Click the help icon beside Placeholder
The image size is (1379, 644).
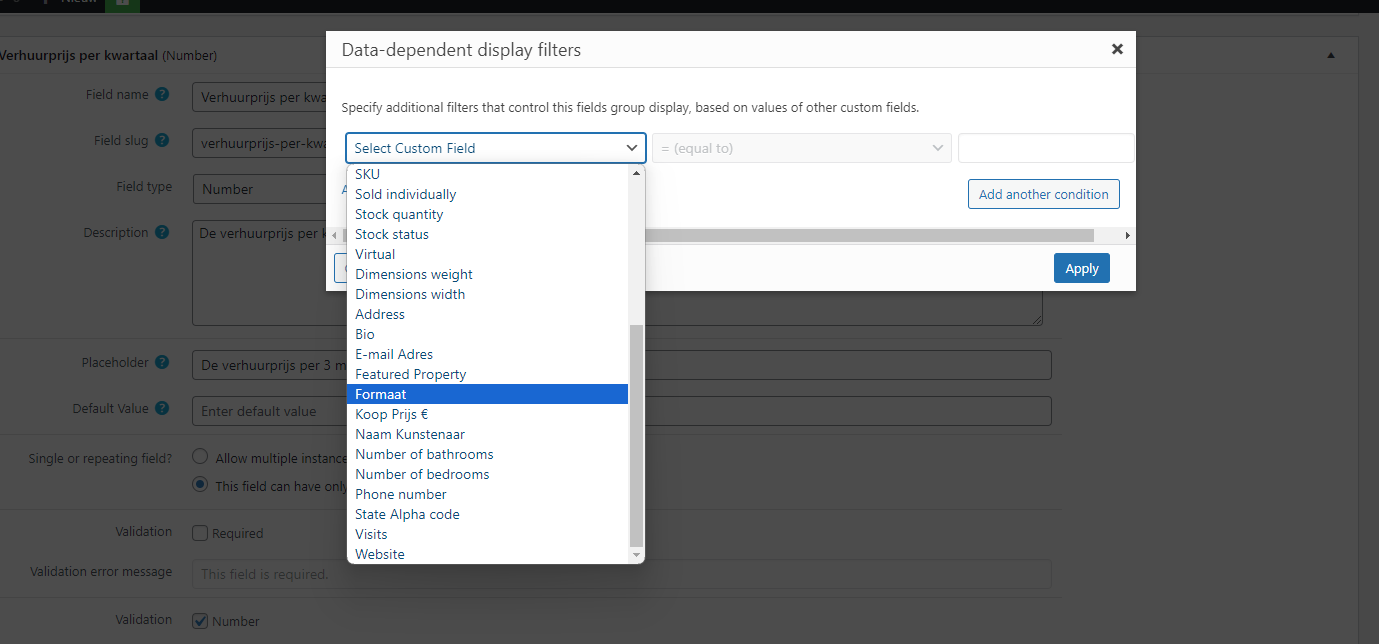tap(162, 363)
